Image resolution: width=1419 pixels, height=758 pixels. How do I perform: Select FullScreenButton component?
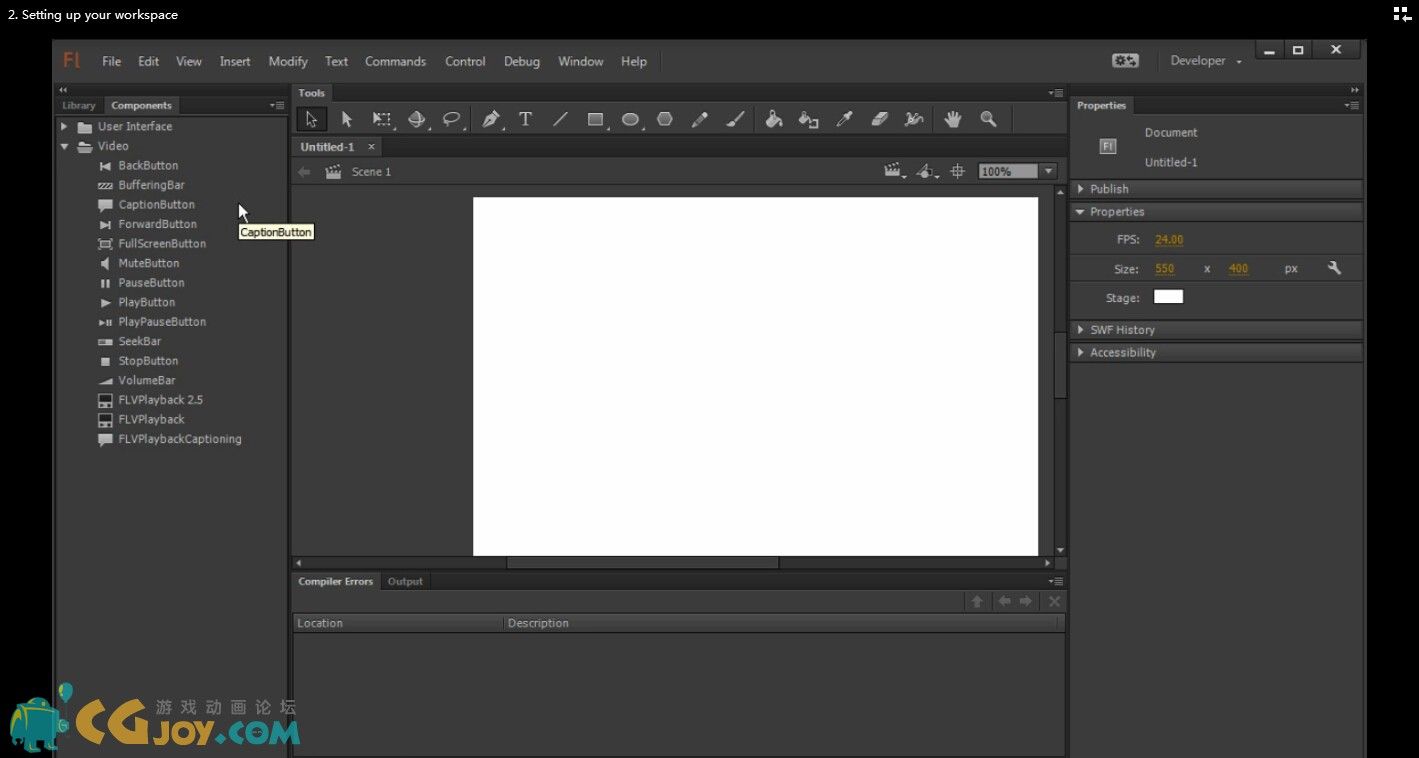(x=162, y=244)
